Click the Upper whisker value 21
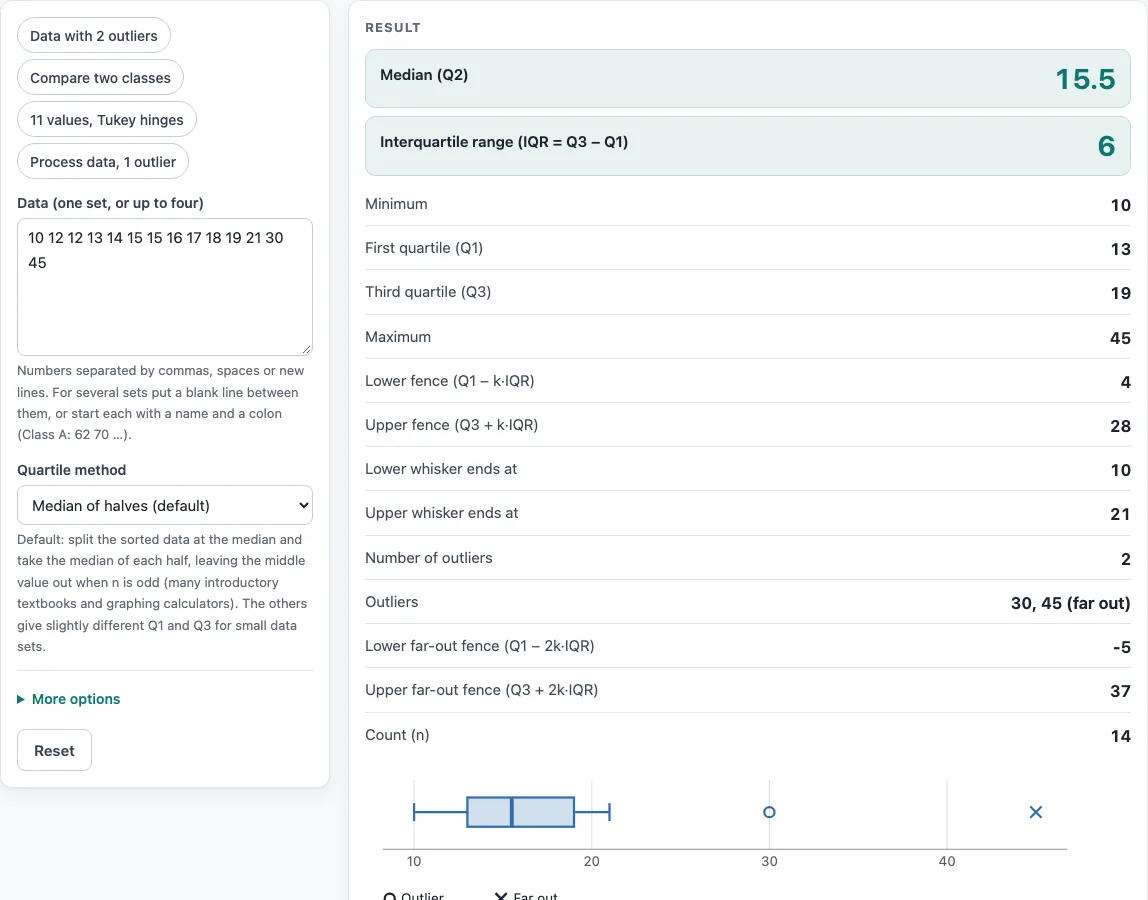This screenshot has width=1148, height=900. (x=1120, y=514)
